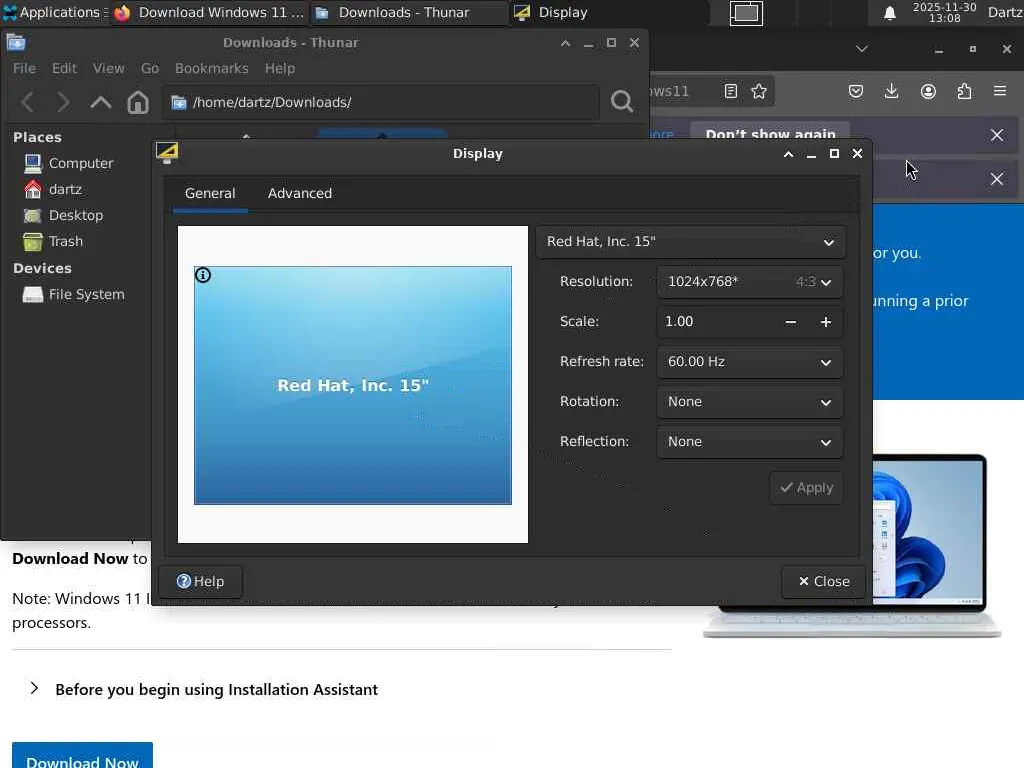Open the Firefox downloads icon
Screen dimensions: 1024x768
tap(891, 91)
